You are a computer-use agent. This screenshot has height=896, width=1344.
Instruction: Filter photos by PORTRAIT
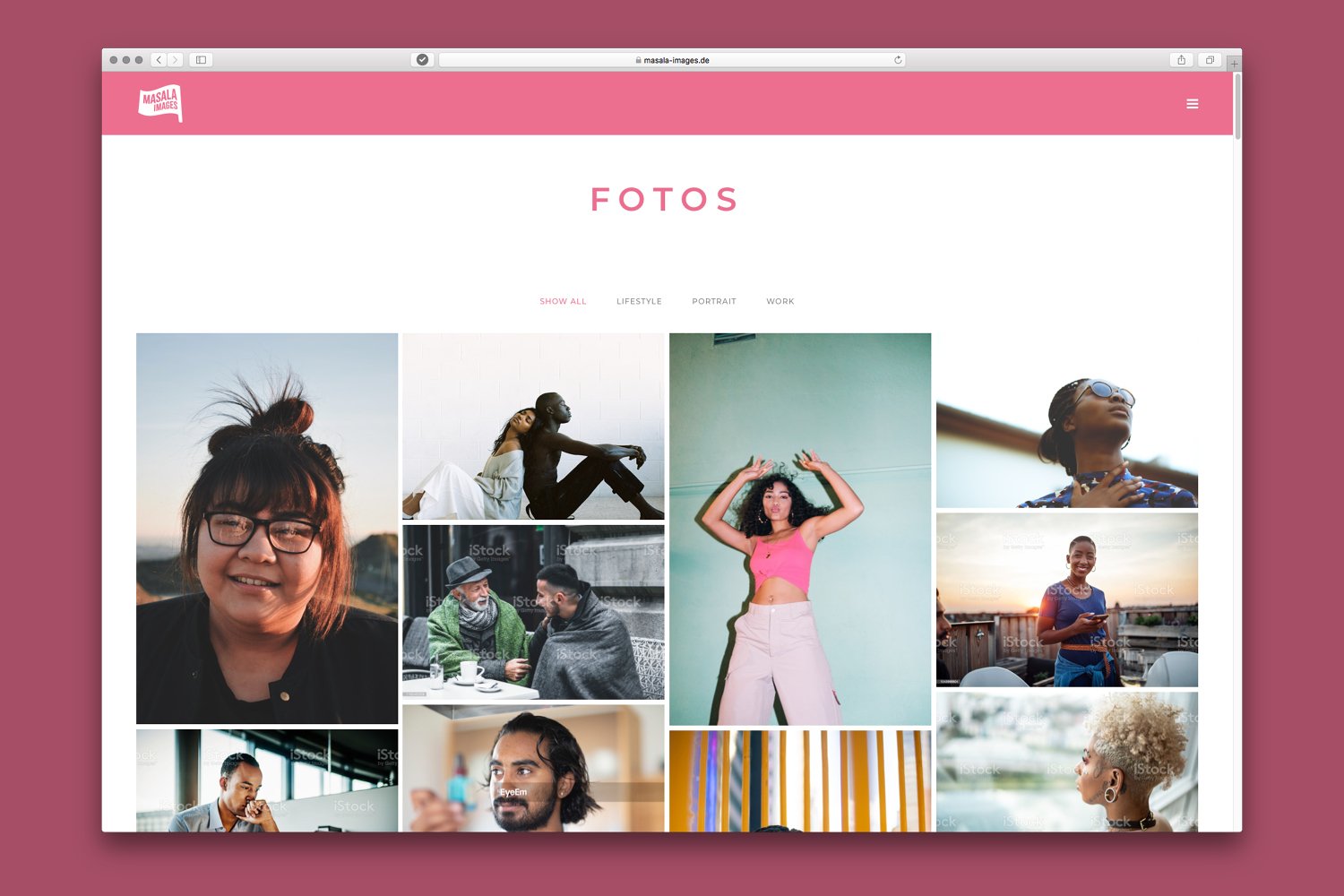coord(714,302)
